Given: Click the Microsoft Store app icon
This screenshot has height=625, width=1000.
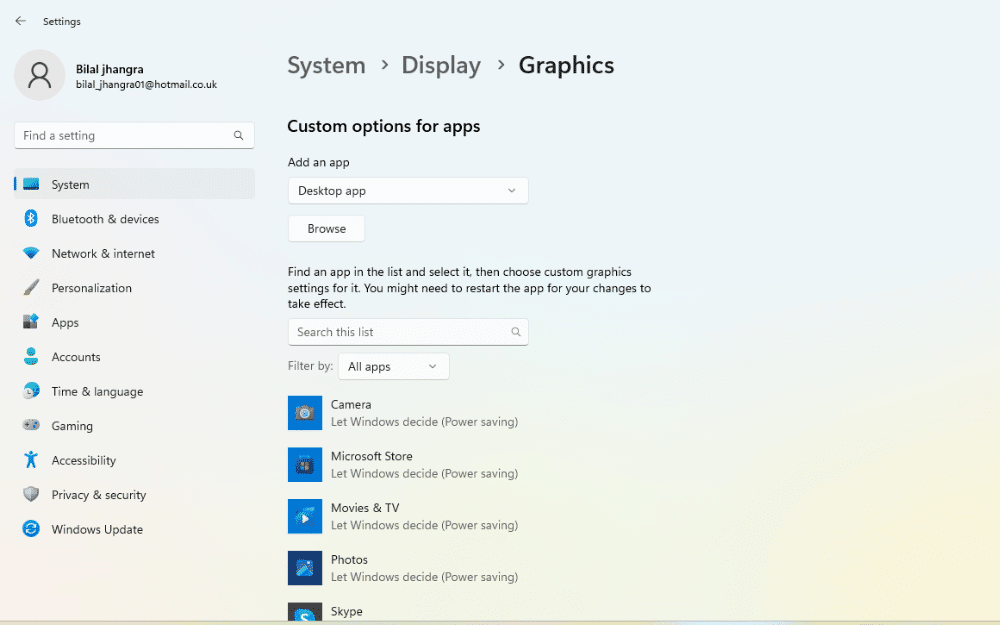Looking at the screenshot, I should [305, 464].
